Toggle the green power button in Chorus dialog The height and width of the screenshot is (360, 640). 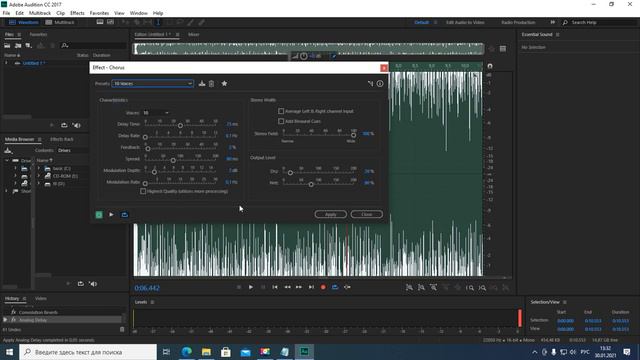[x=99, y=215]
